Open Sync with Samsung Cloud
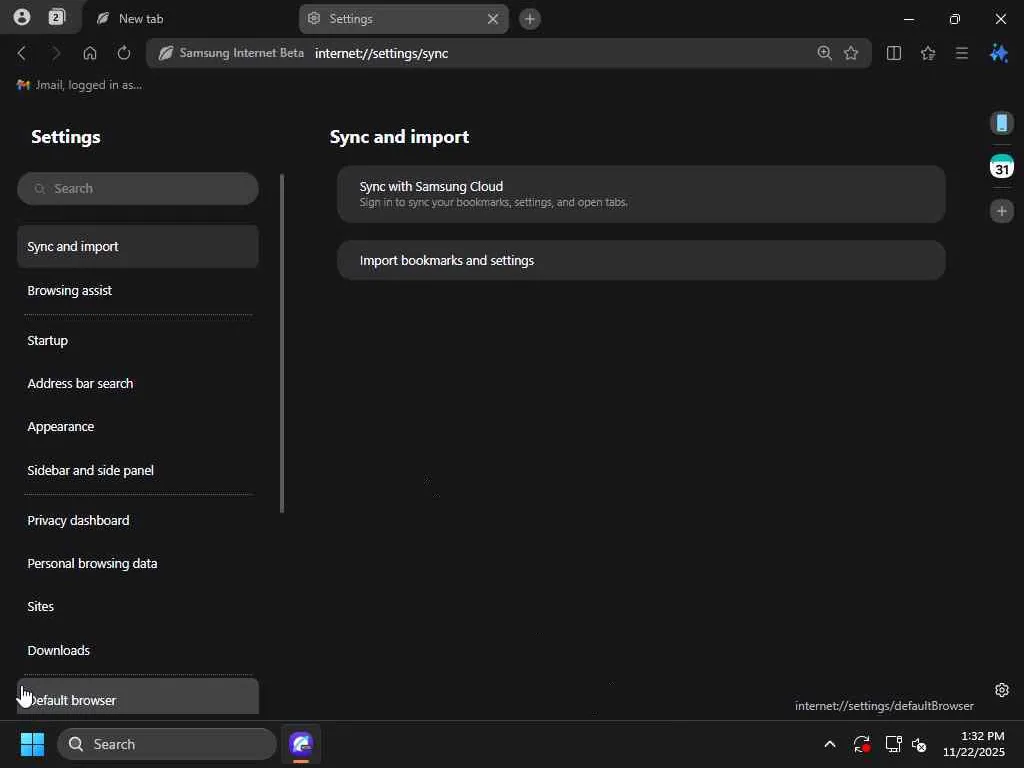This screenshot has height=768, width=1024. pyautogui.click(x=641, y=194)
